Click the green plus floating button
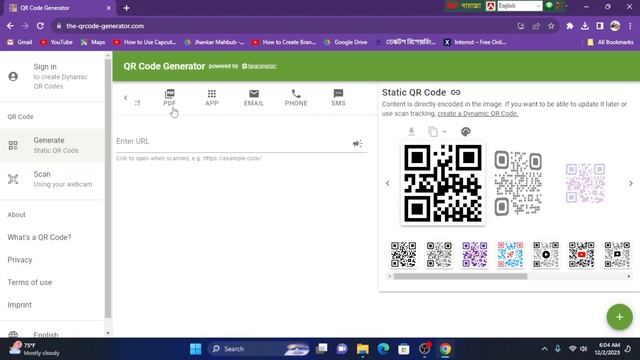Viewport: 640px width, 360px height. pos(619,317)
